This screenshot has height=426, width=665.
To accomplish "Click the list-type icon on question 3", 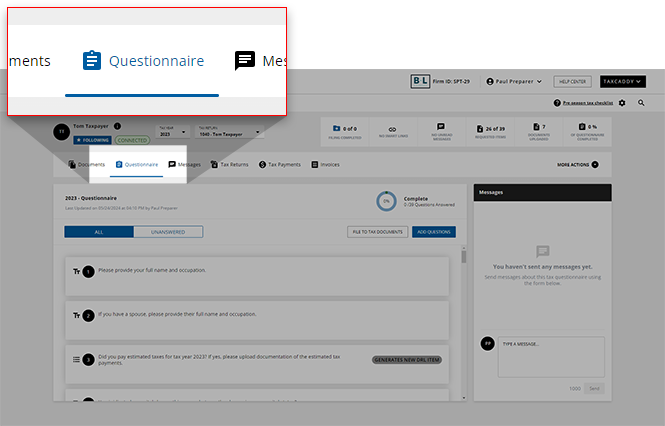I will click(76, 360).
